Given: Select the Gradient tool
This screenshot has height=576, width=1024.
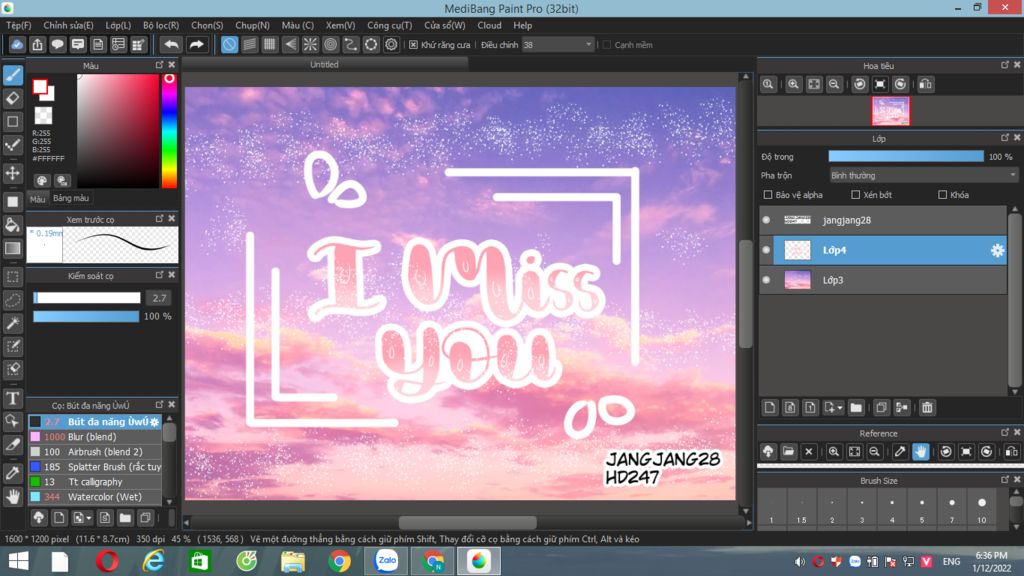Looking at the screenshot, I should [x=13, y=248].
